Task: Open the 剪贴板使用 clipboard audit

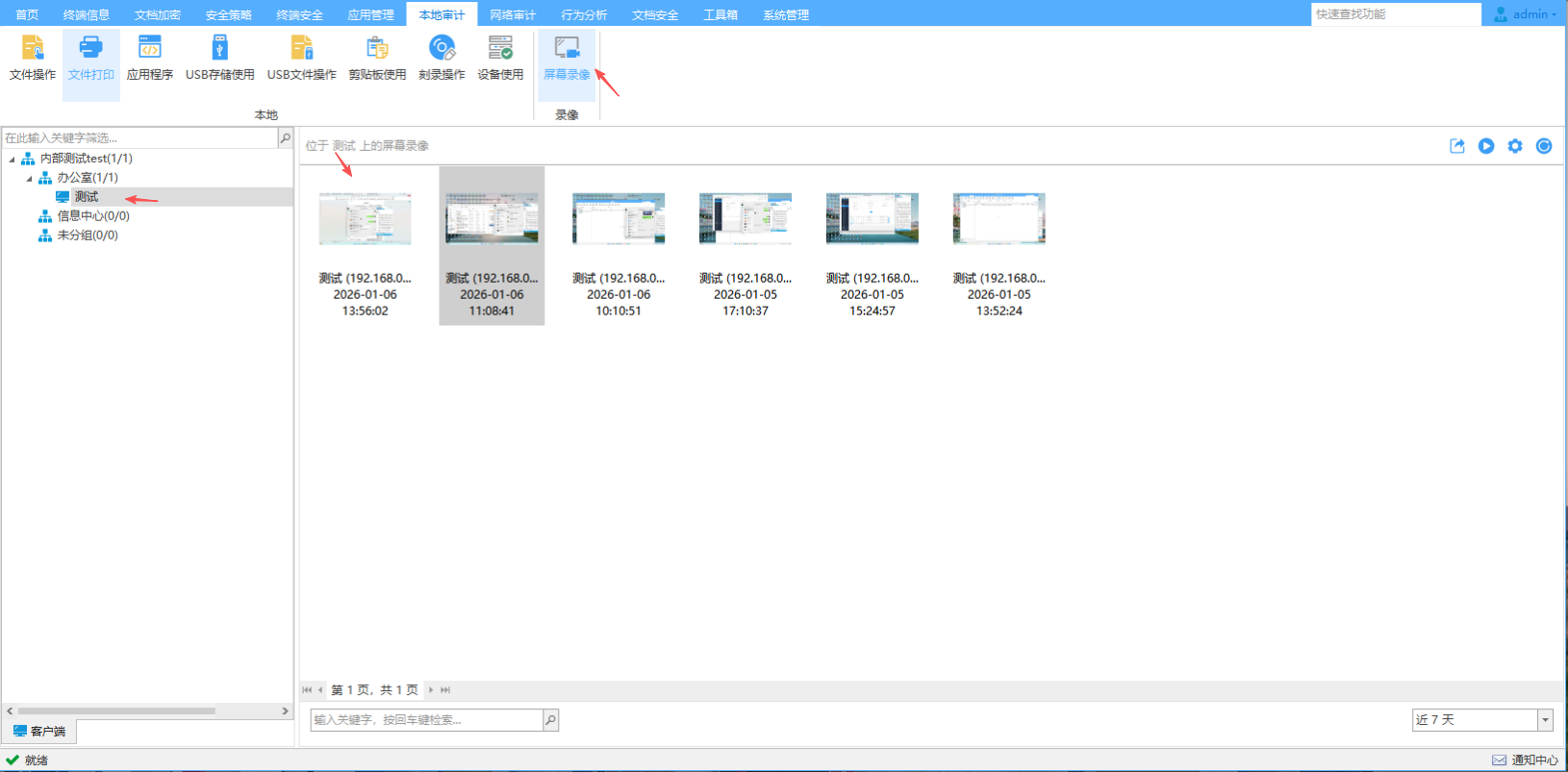Action: coord(377,58)
